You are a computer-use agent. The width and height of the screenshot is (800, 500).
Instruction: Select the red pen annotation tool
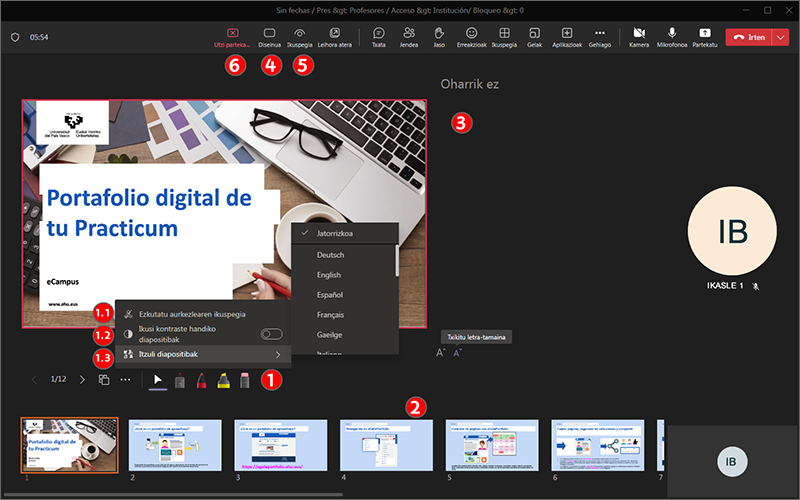[x=201, y=380]
